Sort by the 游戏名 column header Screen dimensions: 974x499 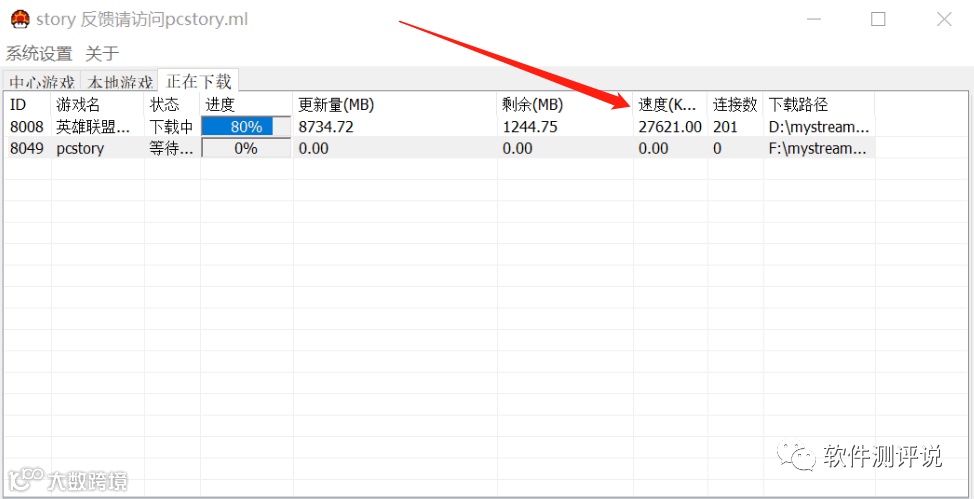coord(98,104)
